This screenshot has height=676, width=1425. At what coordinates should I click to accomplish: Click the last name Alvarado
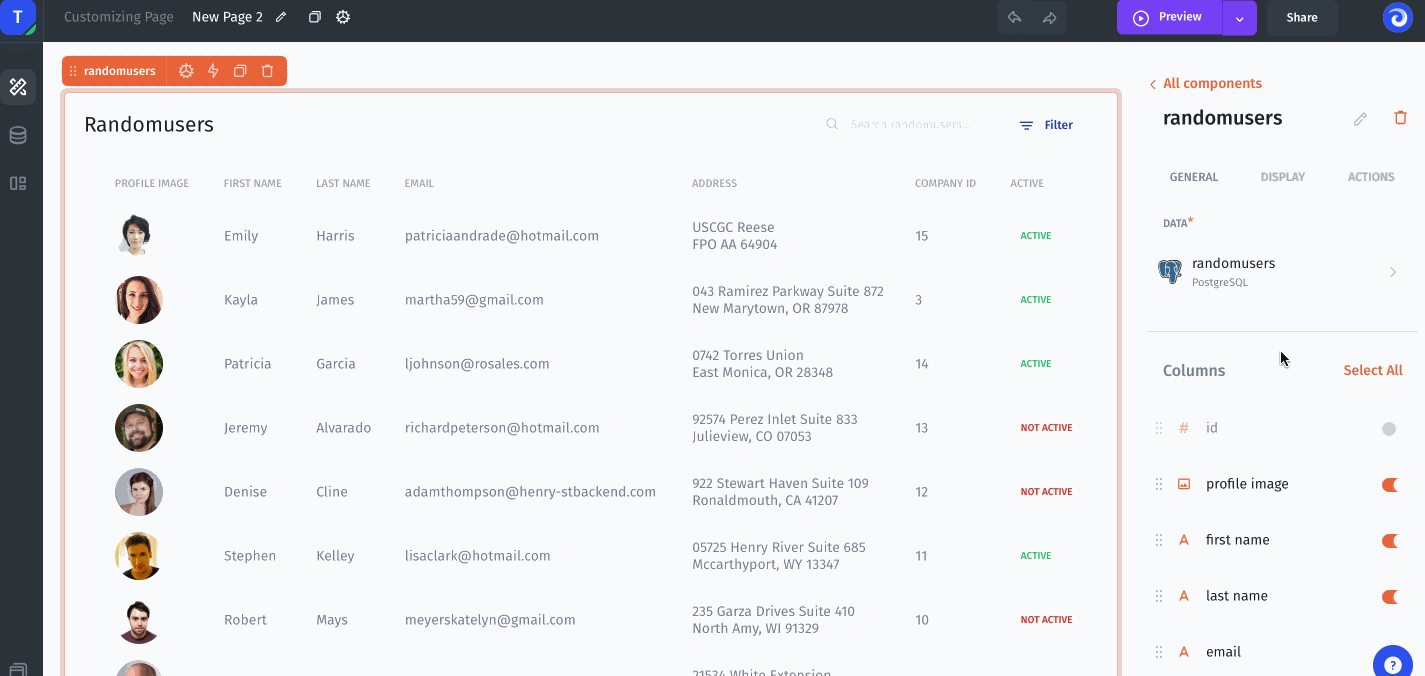point(343,428)
